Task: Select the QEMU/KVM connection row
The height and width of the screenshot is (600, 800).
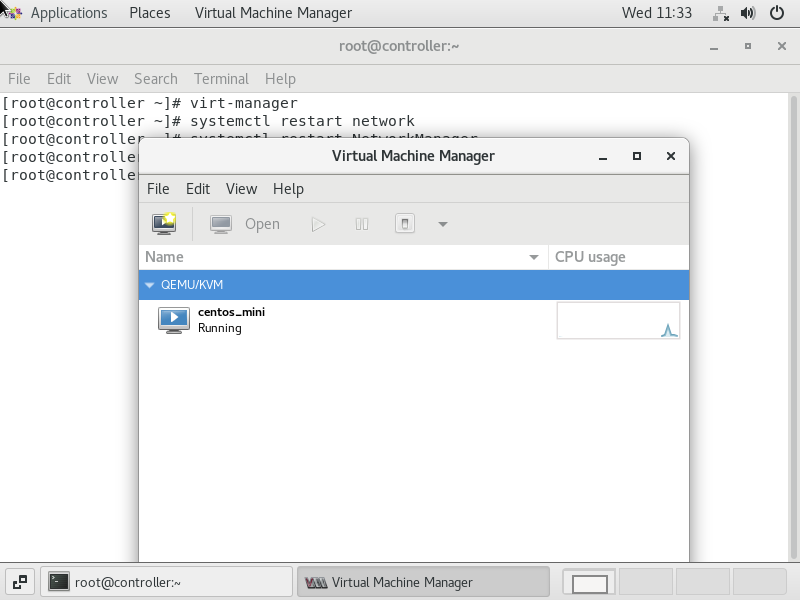Action: [414, 285]
